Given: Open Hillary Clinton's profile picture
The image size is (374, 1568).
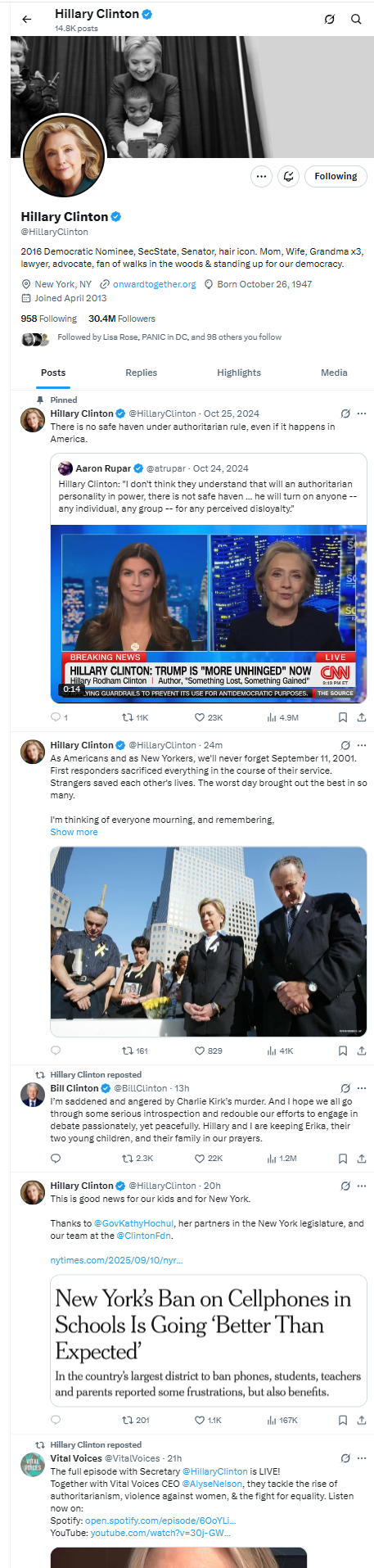Looking at the screenshot, I should tap(64, 156).
